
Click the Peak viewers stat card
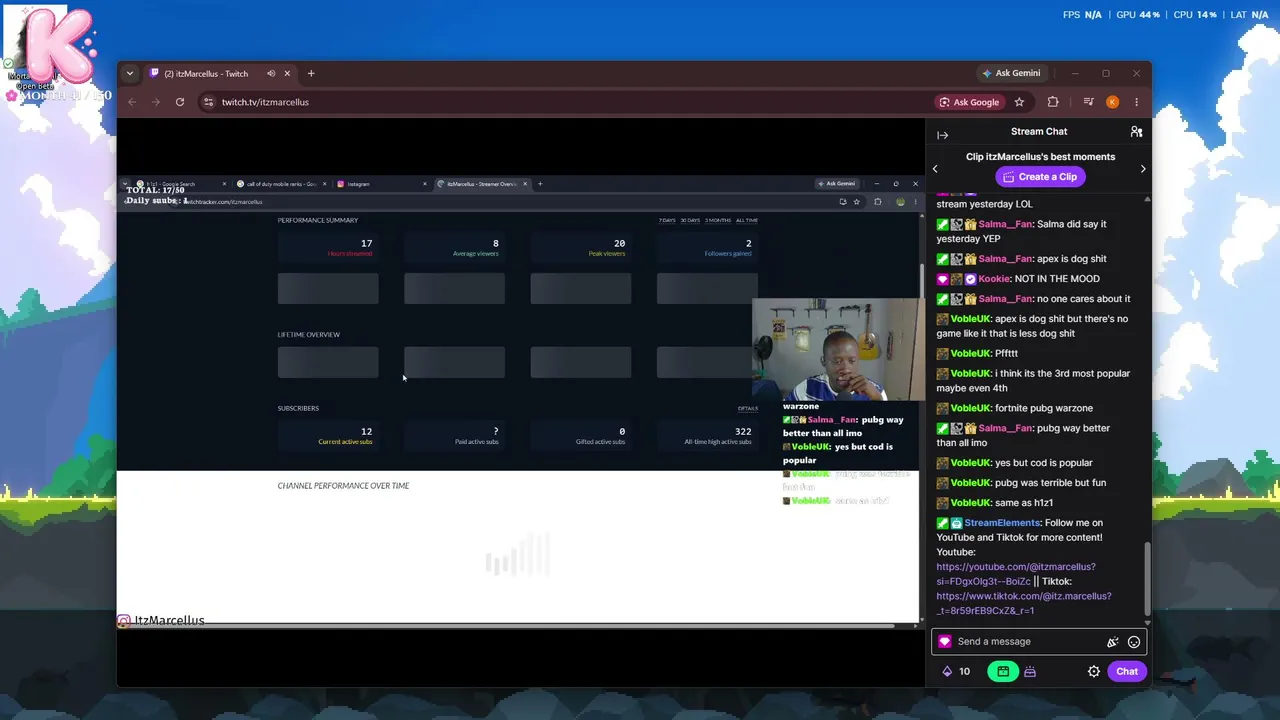coord(580,248)
